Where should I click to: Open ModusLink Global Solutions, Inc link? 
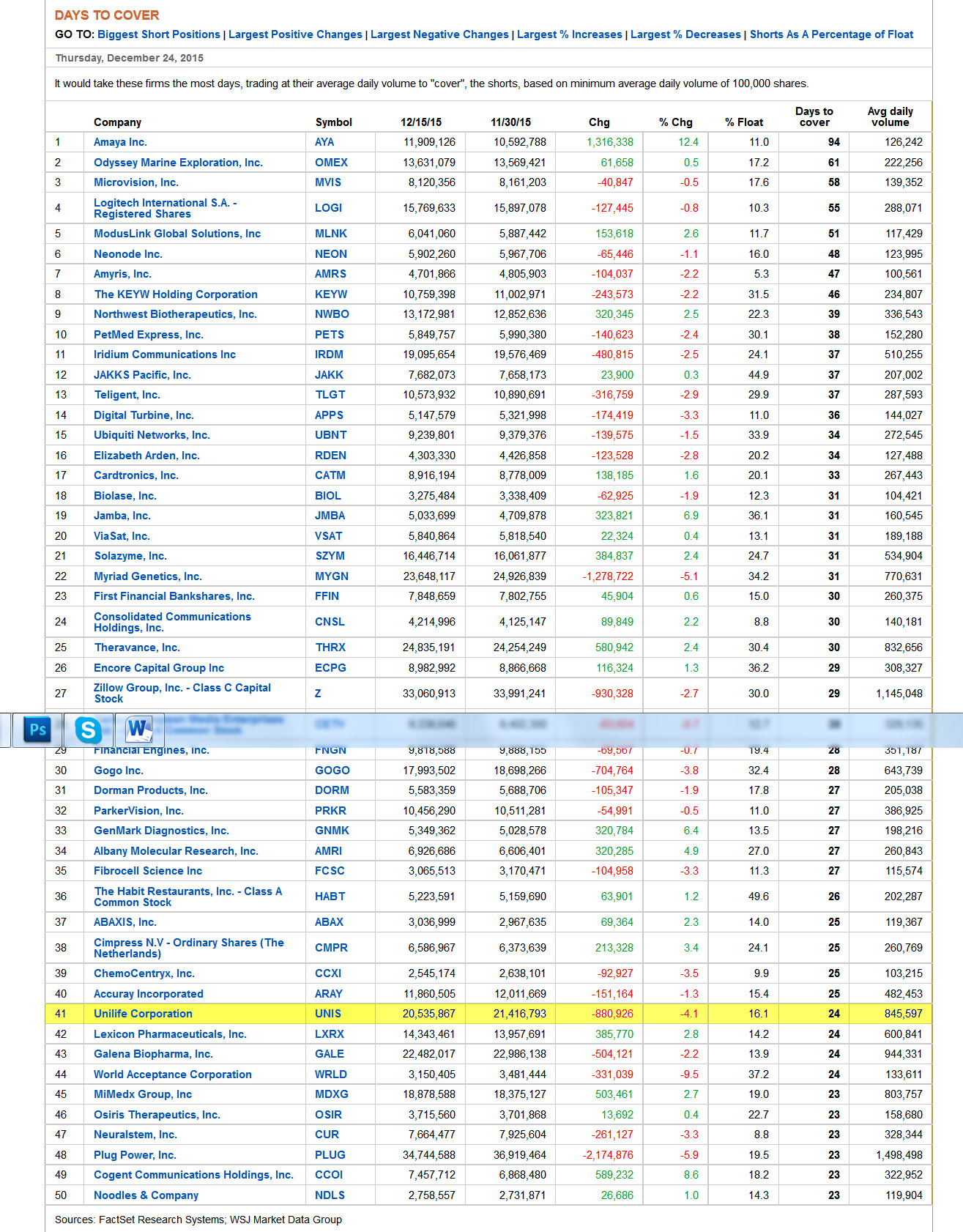point(177,234)
